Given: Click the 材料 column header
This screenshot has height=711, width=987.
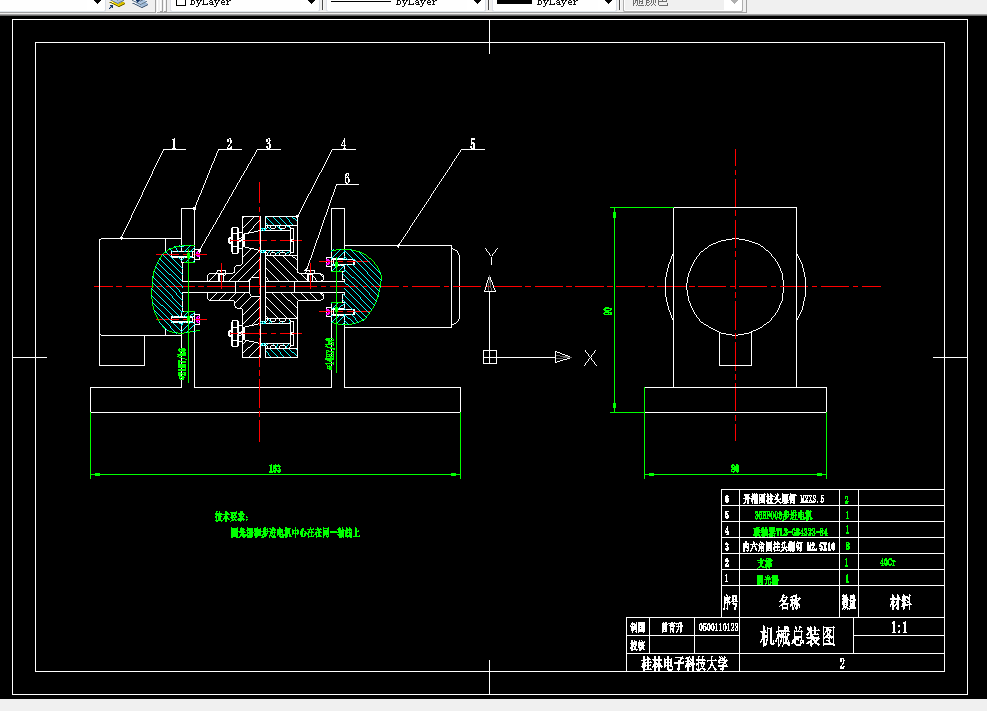Looking at the screenshot, I should click(x=900, y=603).
